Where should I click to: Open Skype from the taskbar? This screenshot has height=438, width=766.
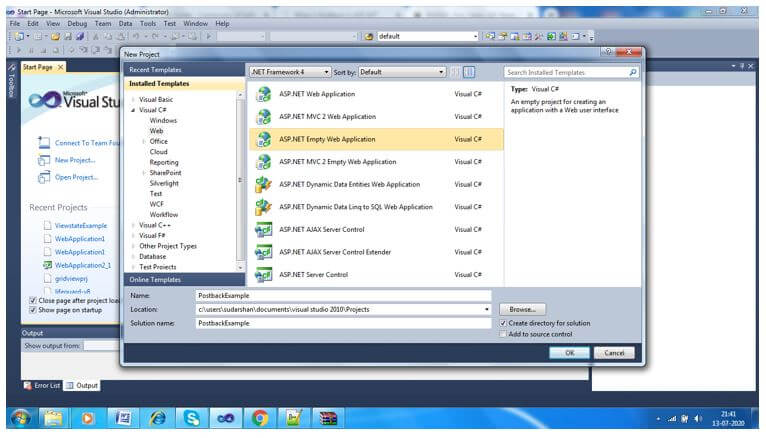(192, 418)
